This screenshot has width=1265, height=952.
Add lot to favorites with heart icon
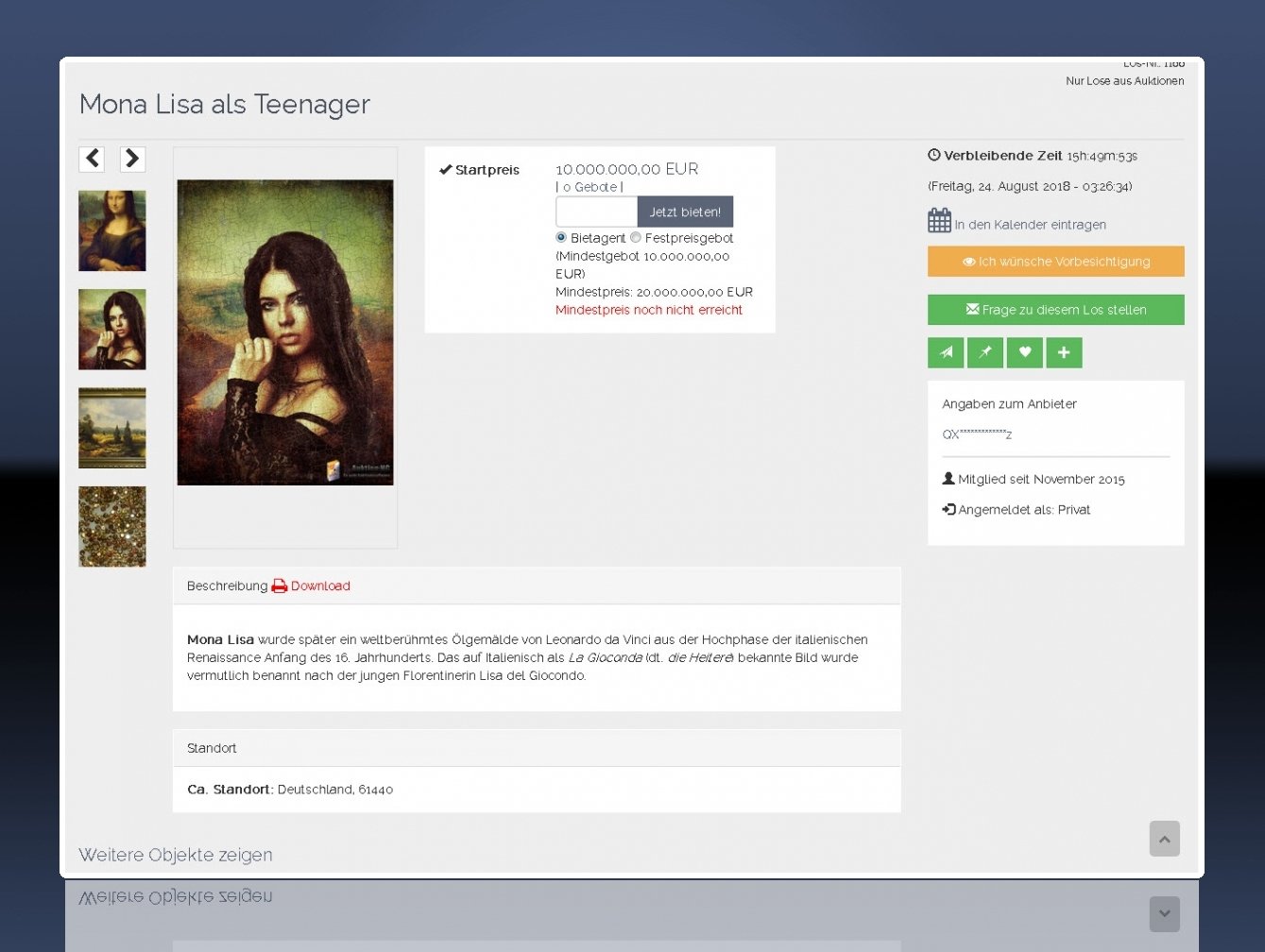tap(1025, 352)
